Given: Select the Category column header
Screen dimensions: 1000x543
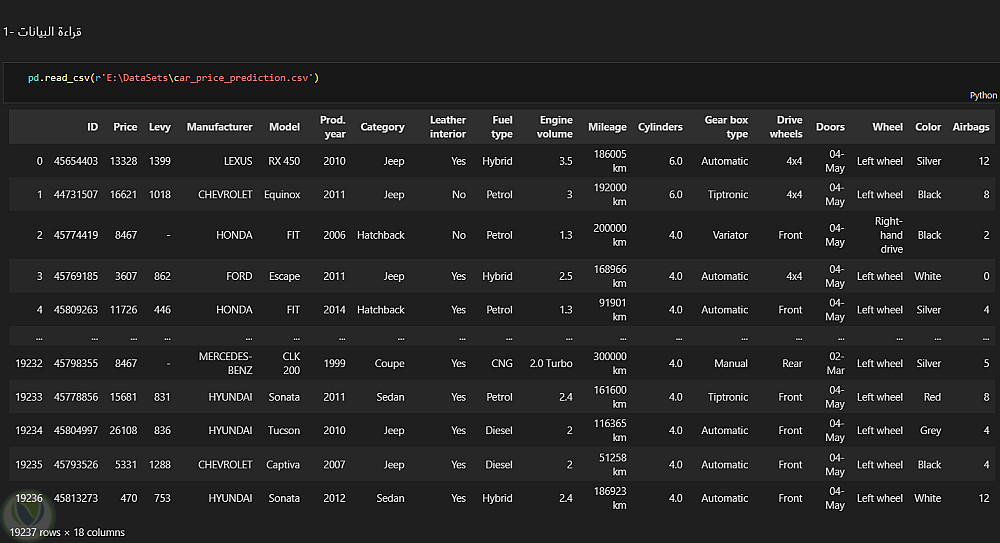Looking at the screenshot, I should [x=382, y=127].
